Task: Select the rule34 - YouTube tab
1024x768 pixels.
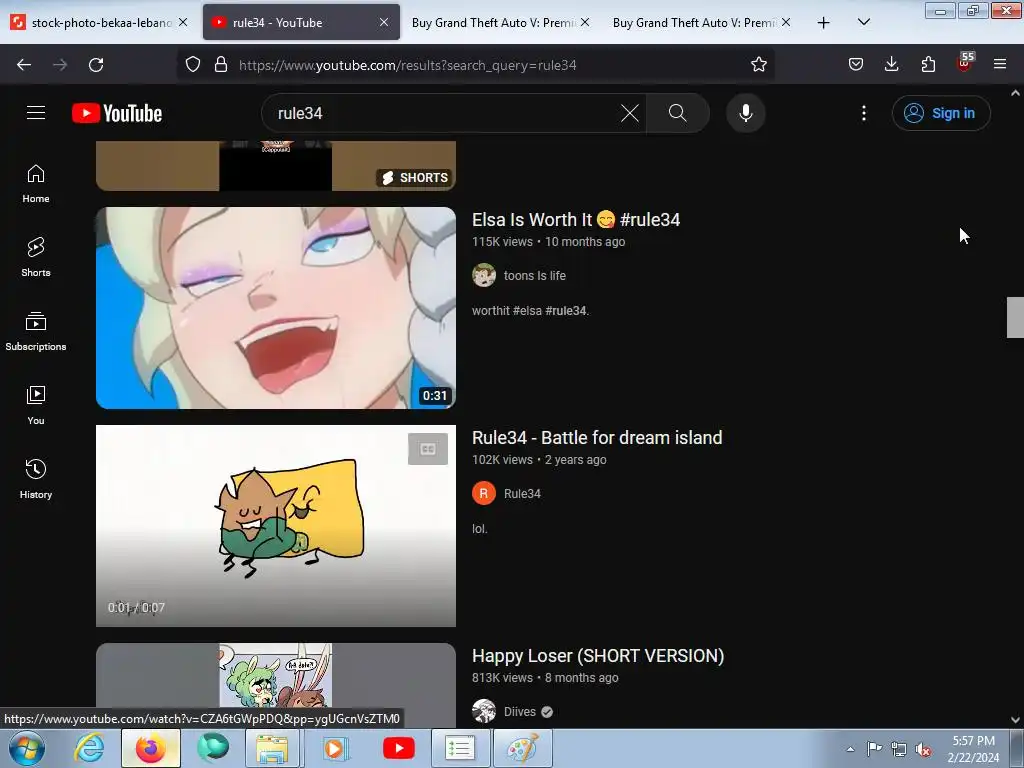Action: [x=301, y=23]
